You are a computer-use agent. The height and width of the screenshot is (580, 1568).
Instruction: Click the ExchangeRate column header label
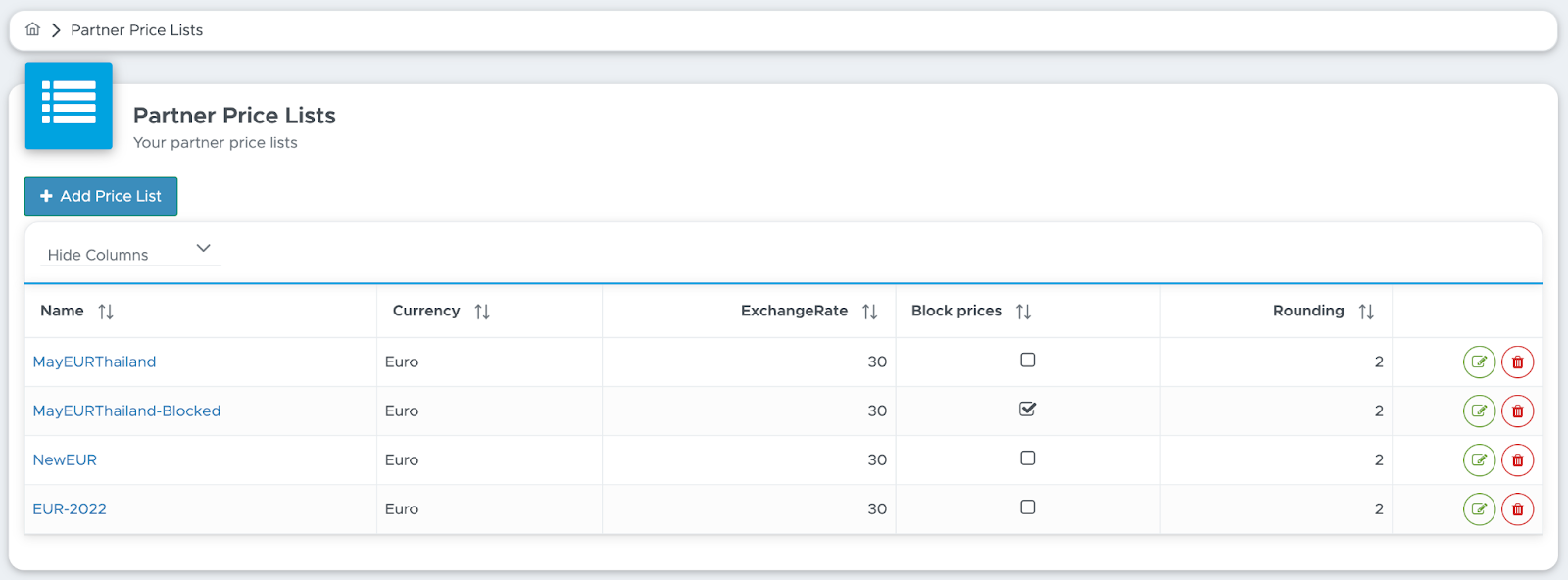tap(794, 311)
